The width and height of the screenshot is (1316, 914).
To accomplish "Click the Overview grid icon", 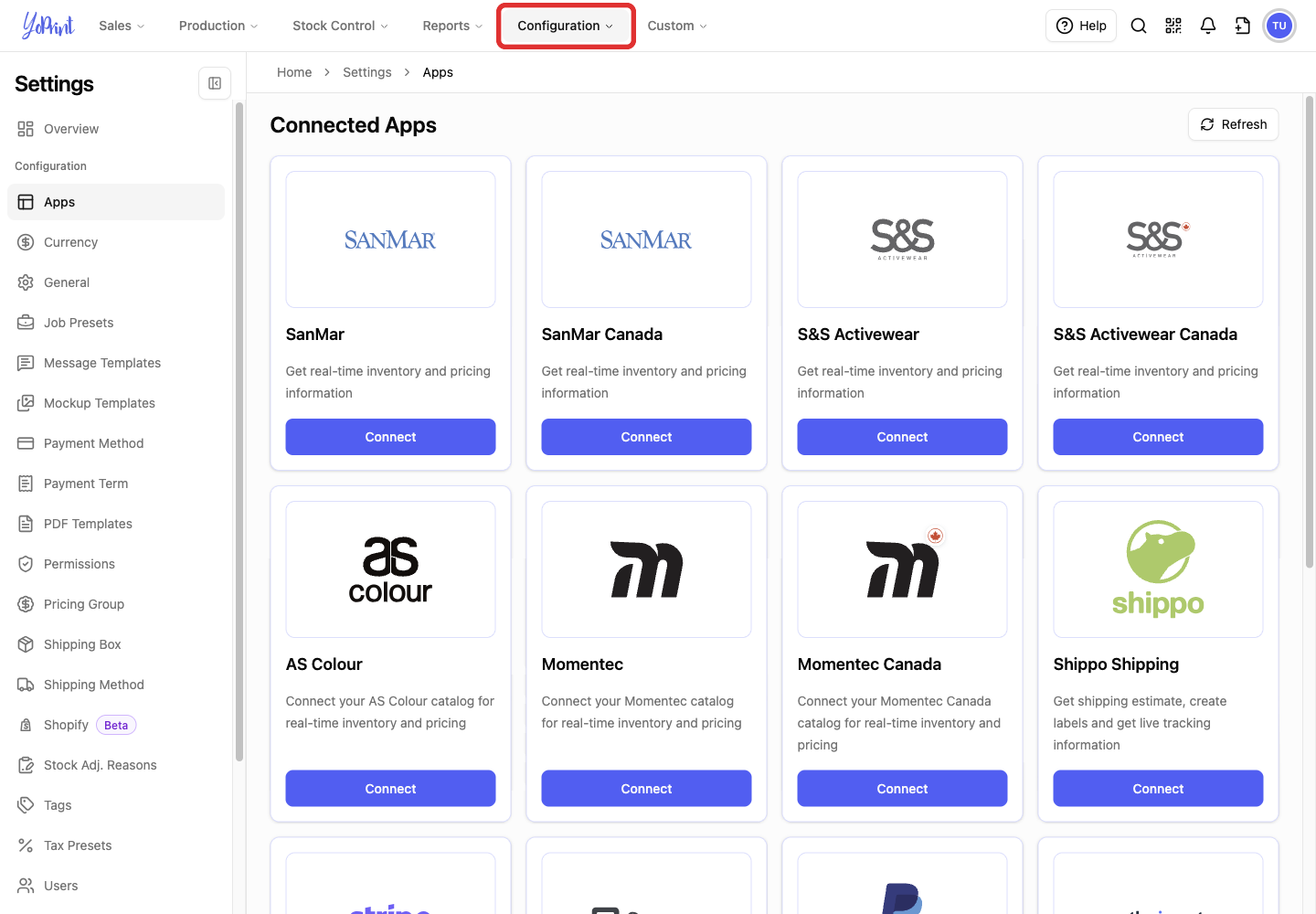I will [26, 129].
